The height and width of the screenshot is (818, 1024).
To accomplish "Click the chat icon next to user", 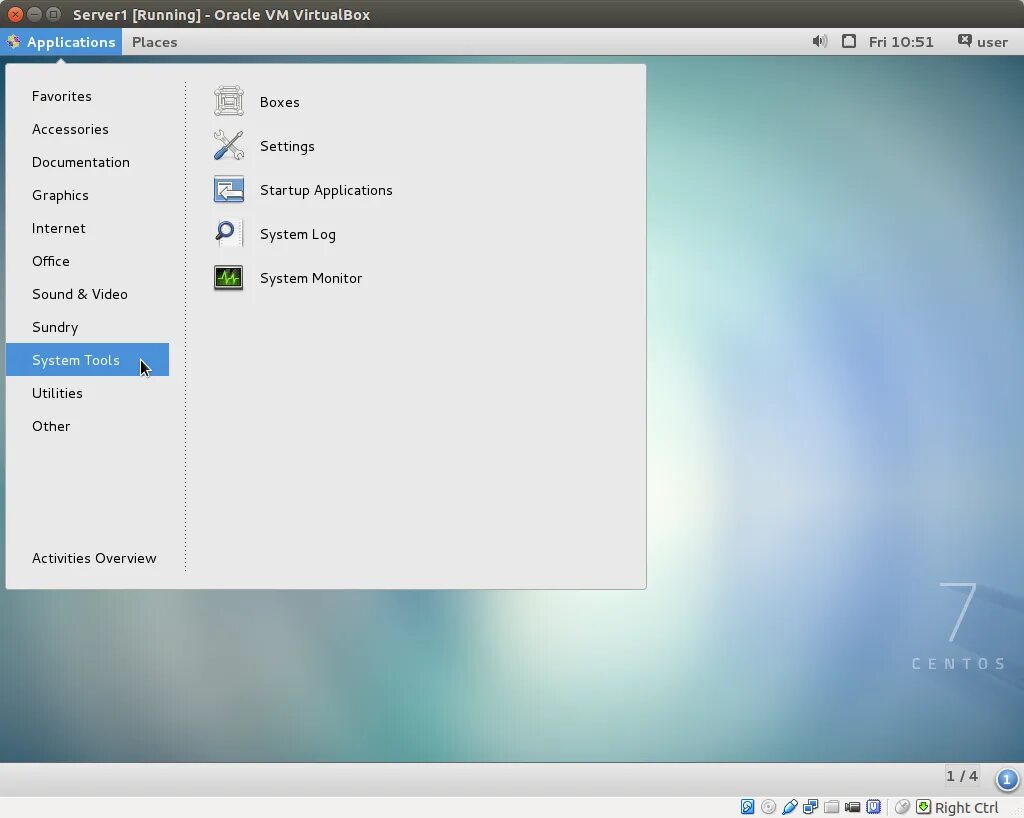I will [964, 41].
